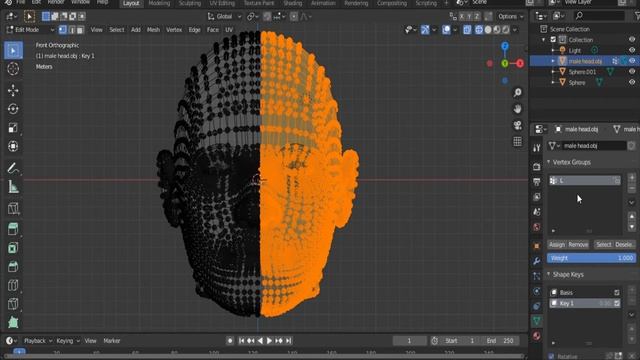640x360 pixels.
Task: Play the animation forward
Action: (x=269, y=341)
